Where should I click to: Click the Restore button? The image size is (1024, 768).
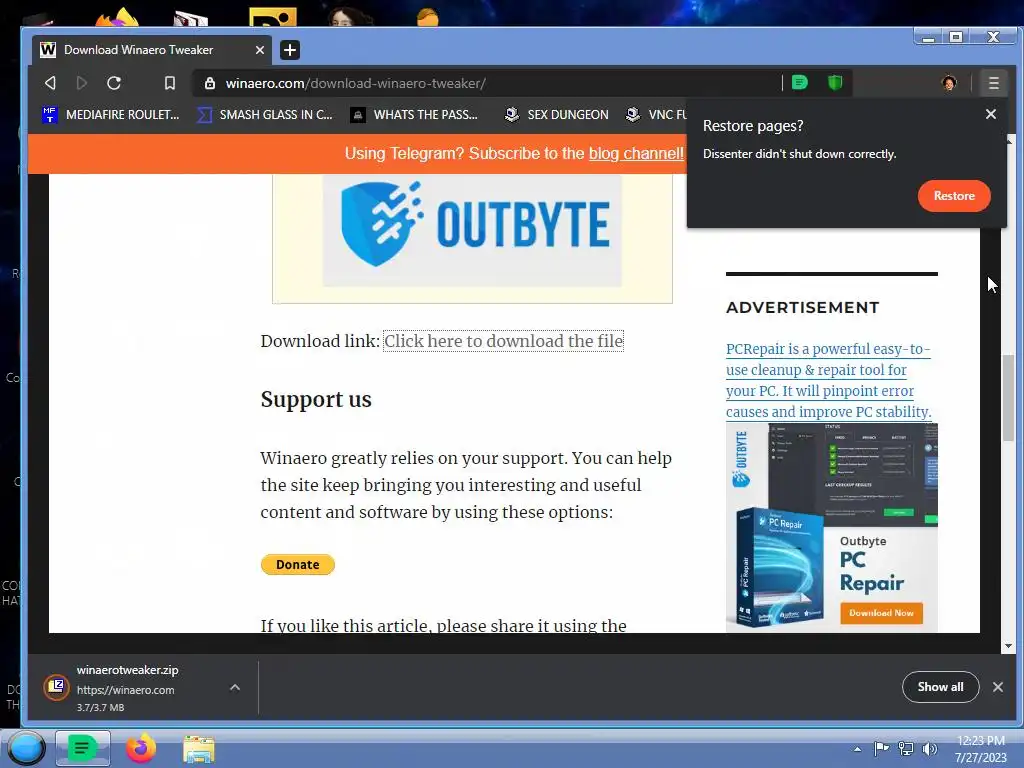tap(953, 196)
